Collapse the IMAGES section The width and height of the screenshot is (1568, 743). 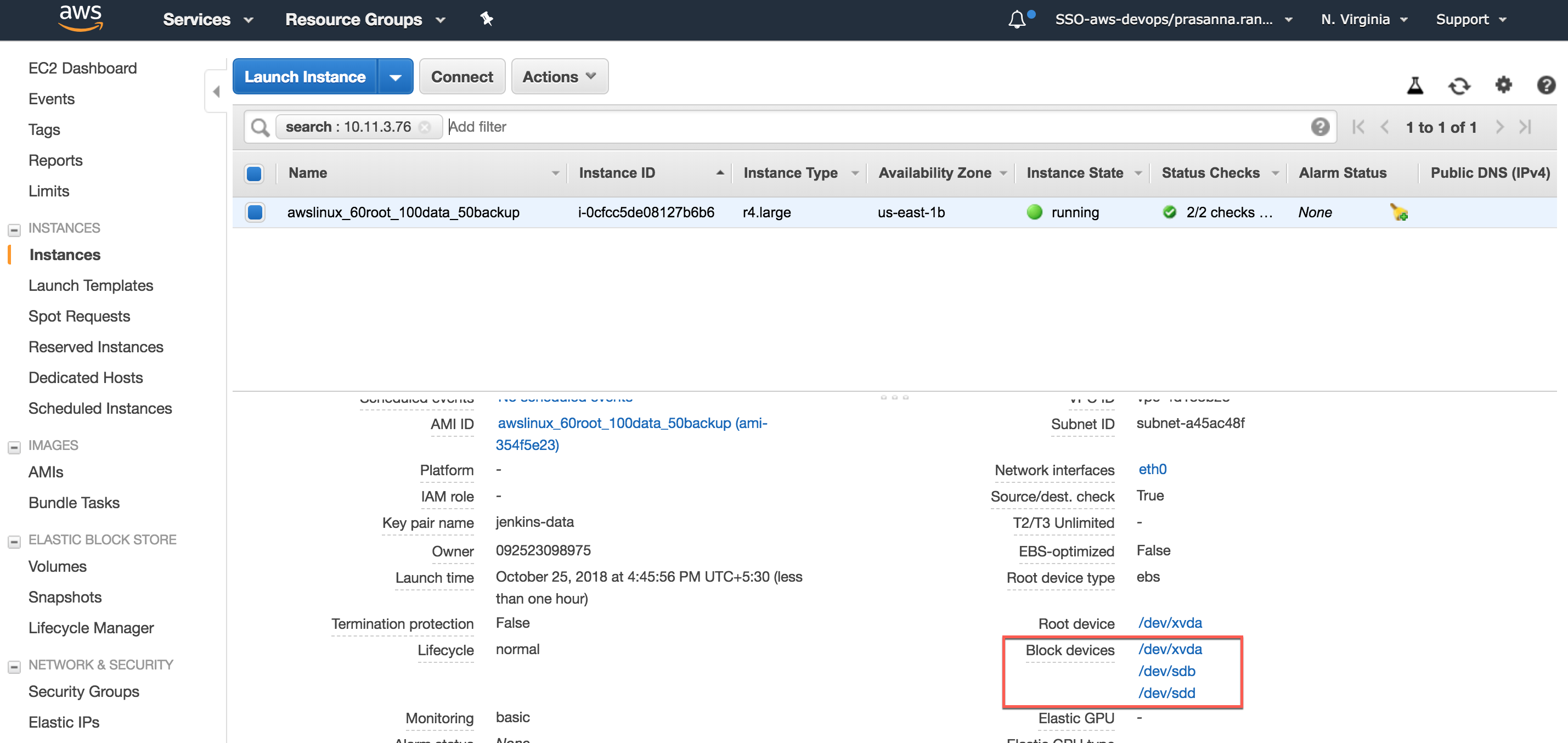point(14,448)
